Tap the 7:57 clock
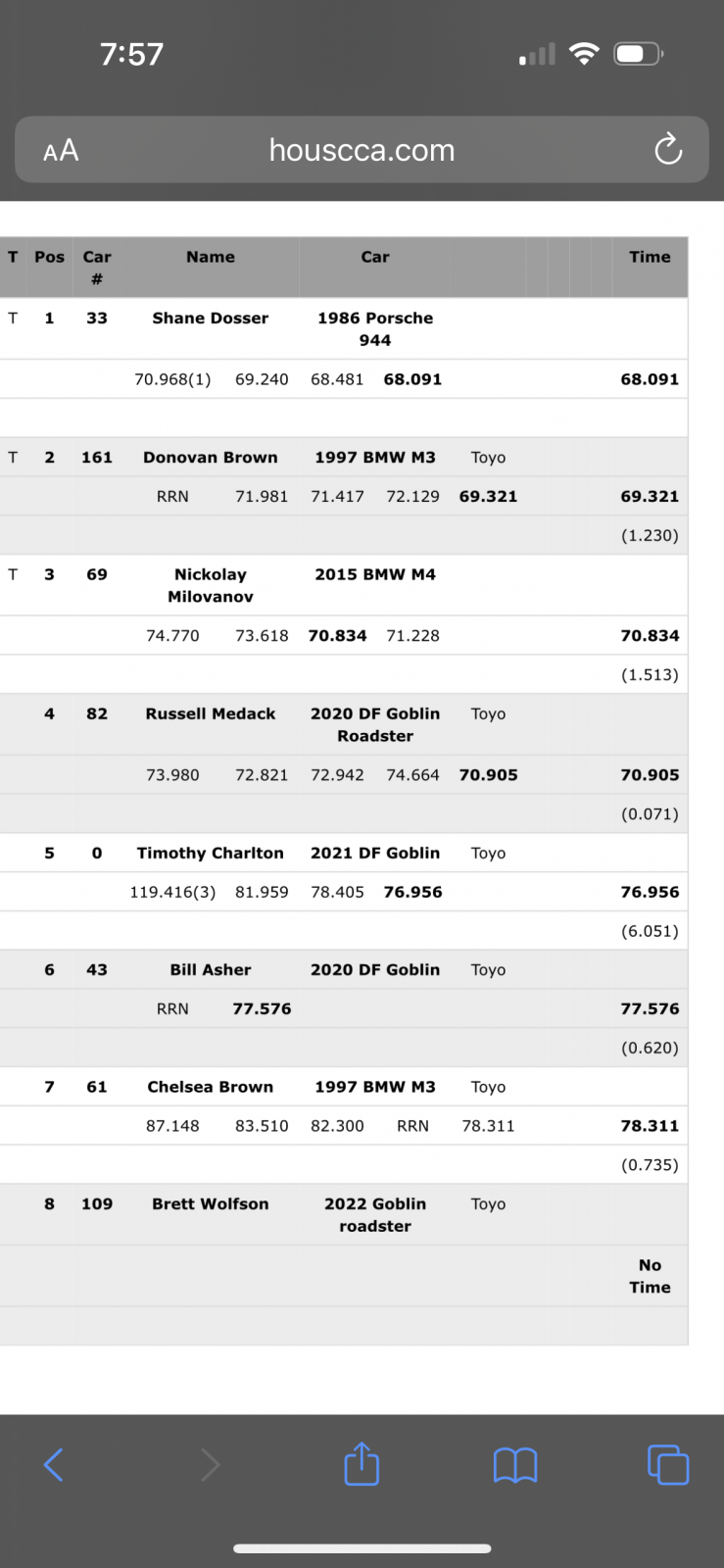This screenshot has height=1568, width=724. (131, 54)
